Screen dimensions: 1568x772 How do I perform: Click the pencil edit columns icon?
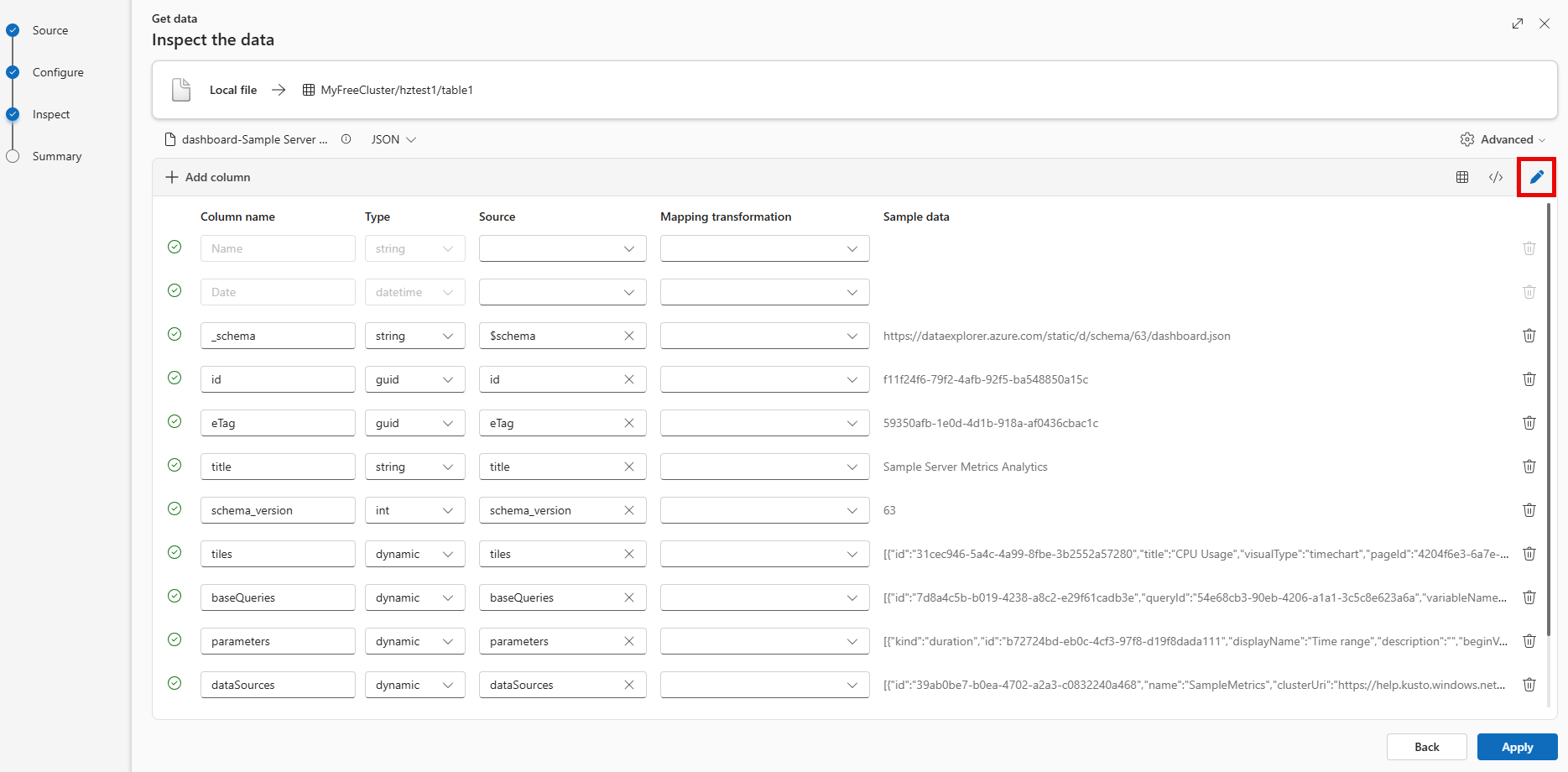1536,177
